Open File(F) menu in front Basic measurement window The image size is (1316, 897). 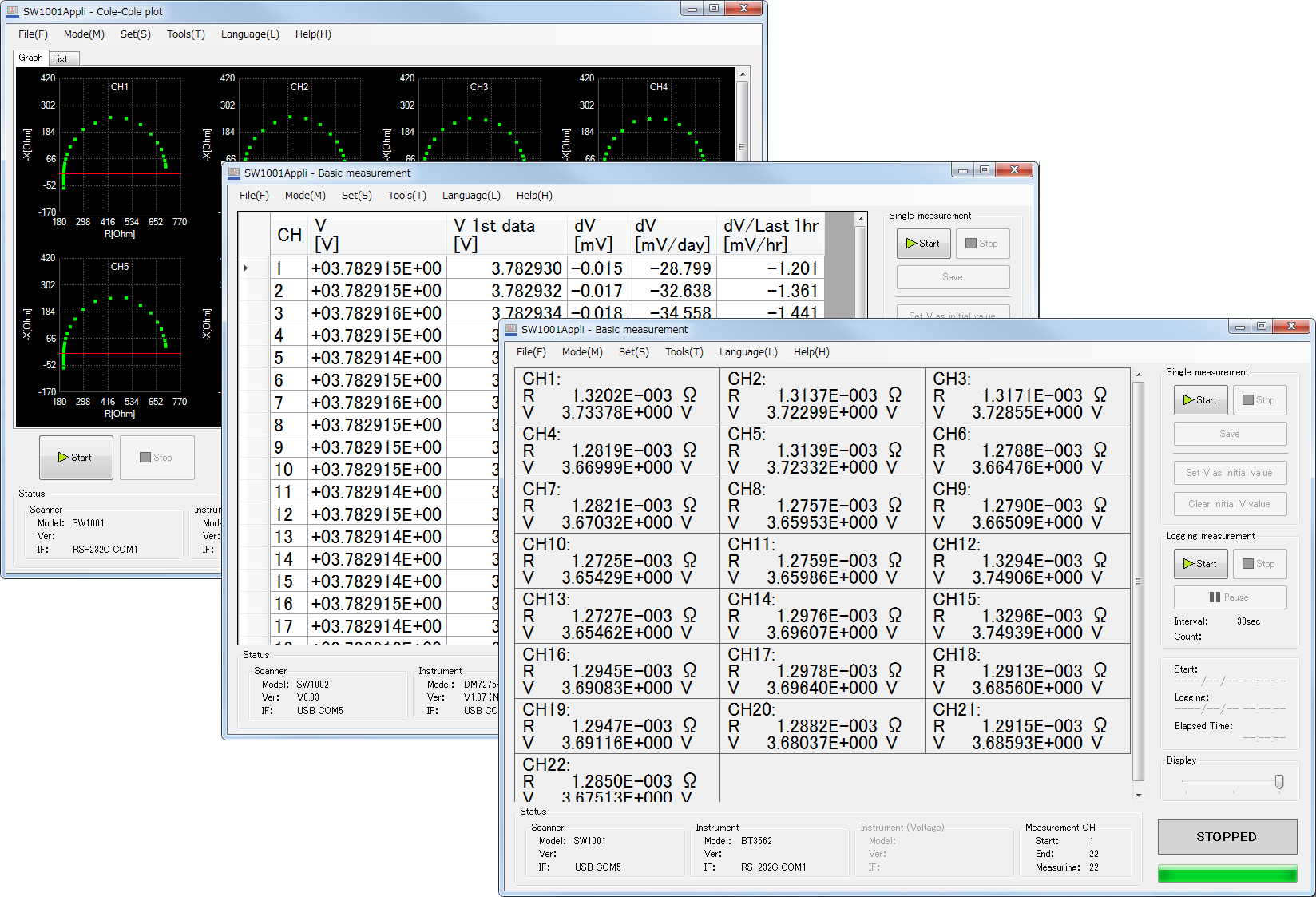(531, 352)
